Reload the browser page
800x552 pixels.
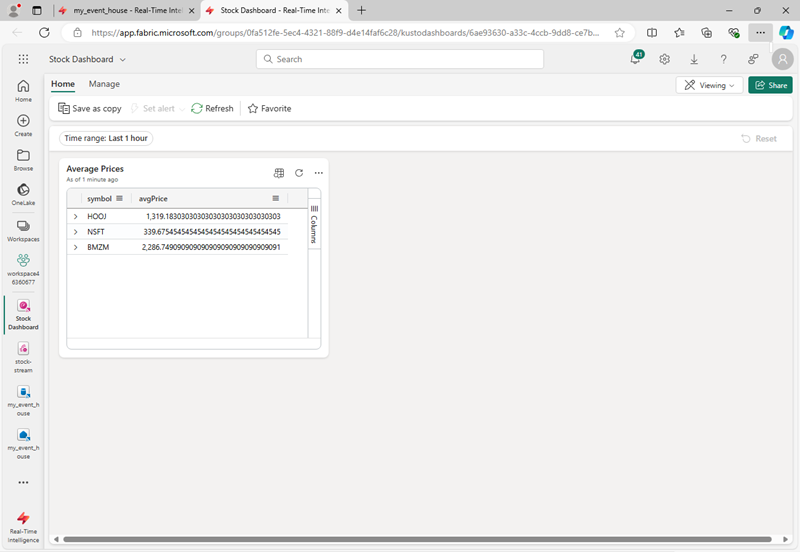[x=44, y=33]
